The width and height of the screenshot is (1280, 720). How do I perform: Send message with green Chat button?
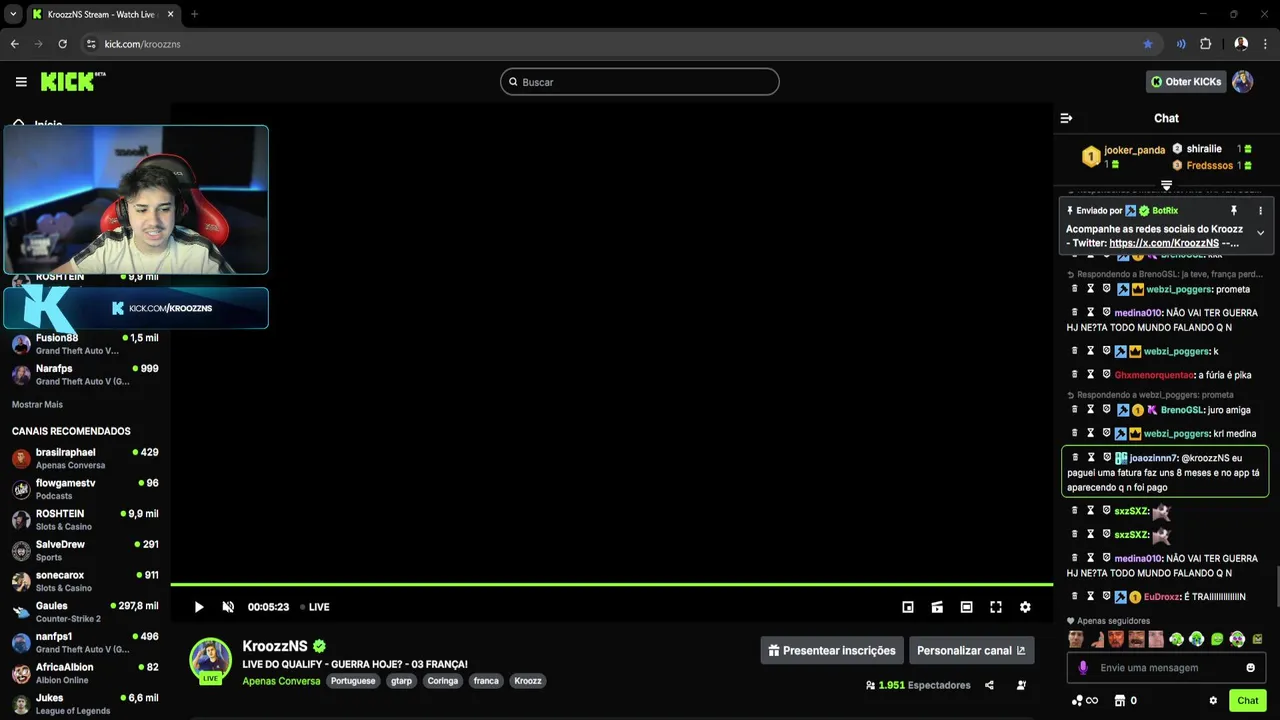click(x=1247, y=700)
